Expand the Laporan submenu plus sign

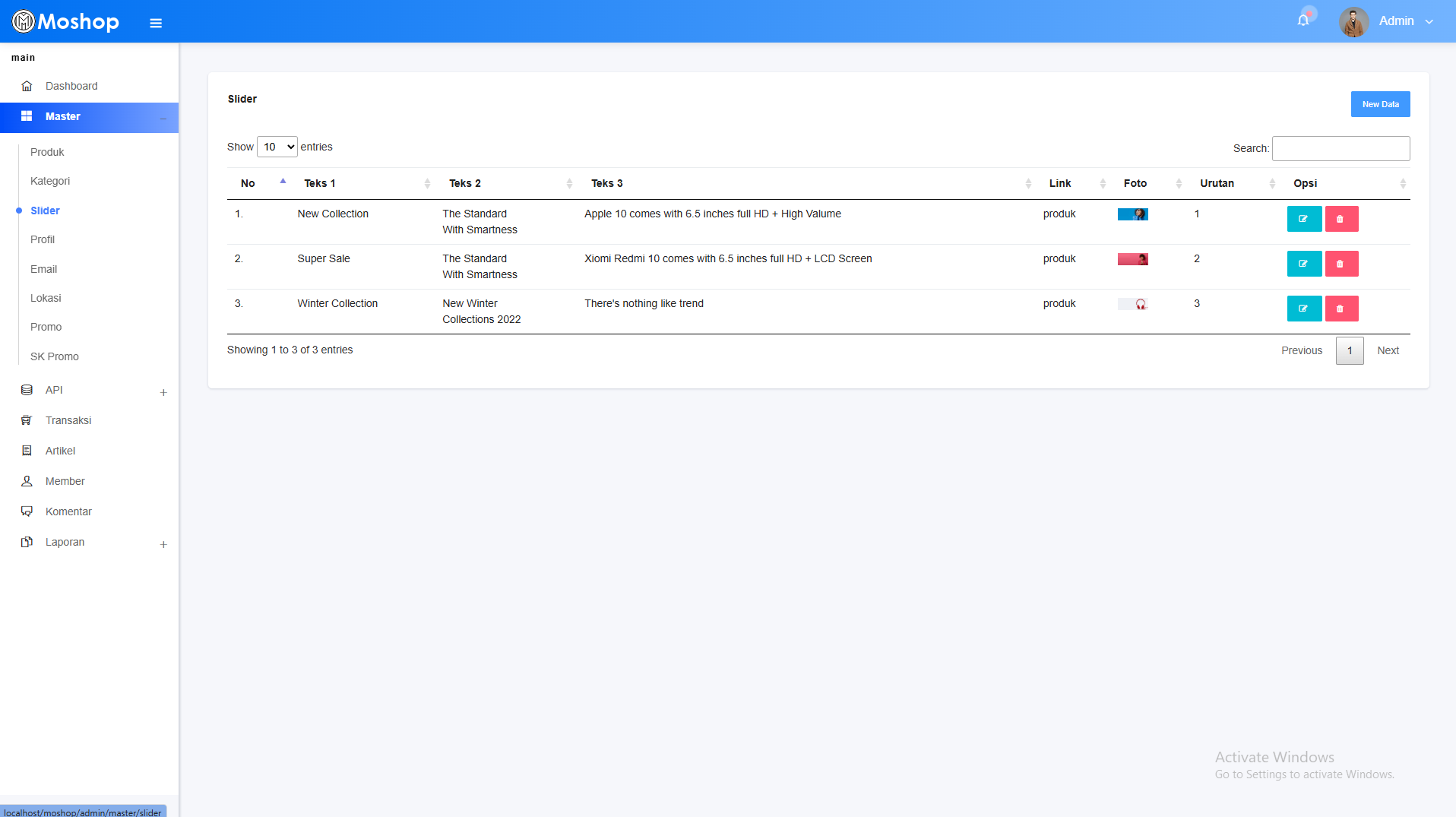pos(163,545)
